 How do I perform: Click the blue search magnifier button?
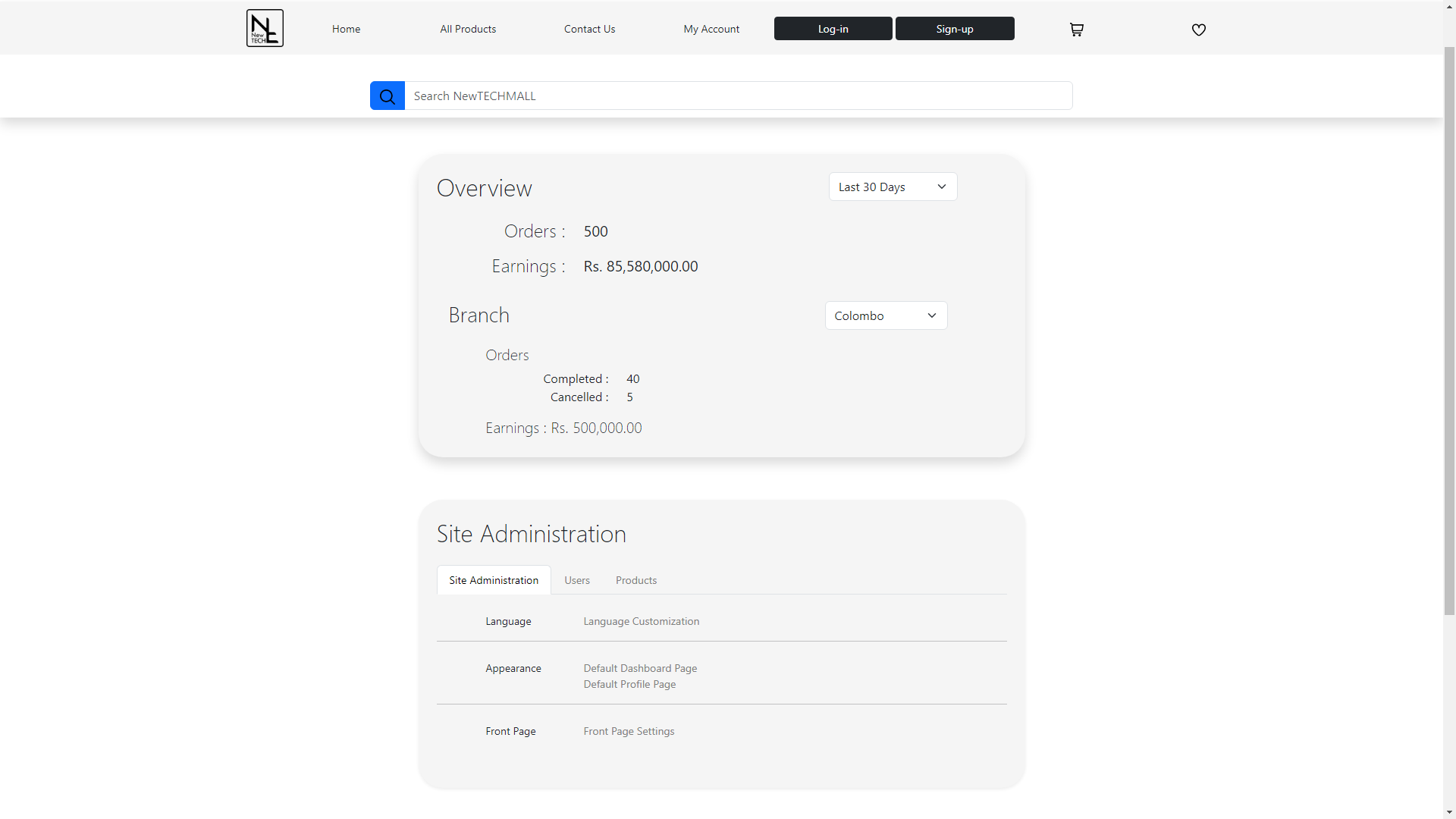[x=388, y=96]
